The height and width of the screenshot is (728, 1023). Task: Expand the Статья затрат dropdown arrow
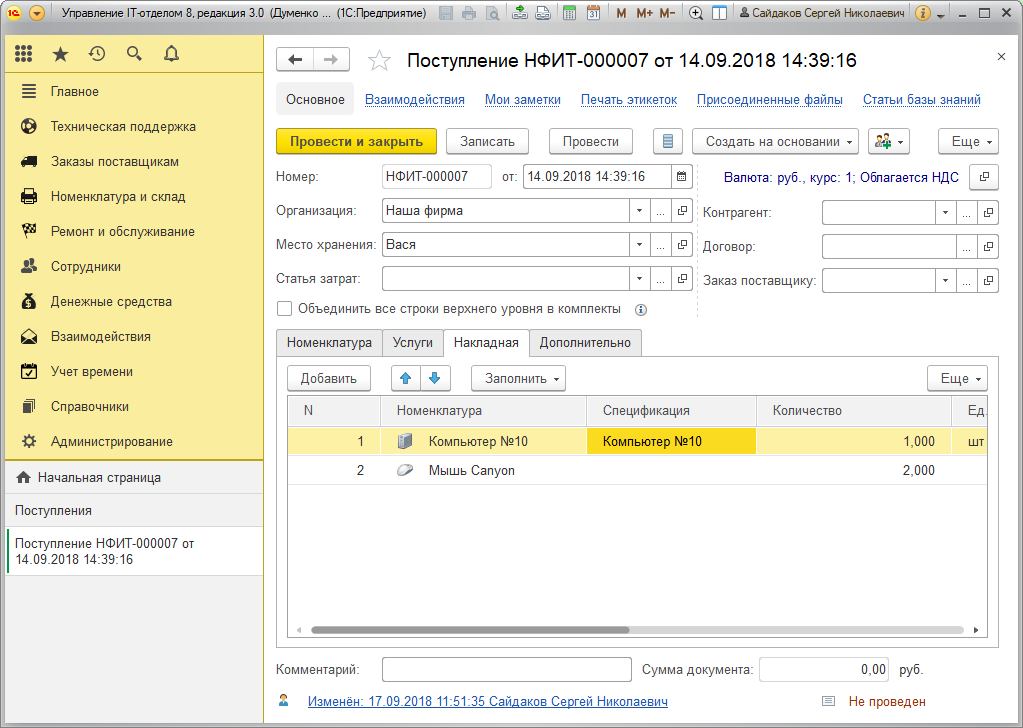pos(639,279)
